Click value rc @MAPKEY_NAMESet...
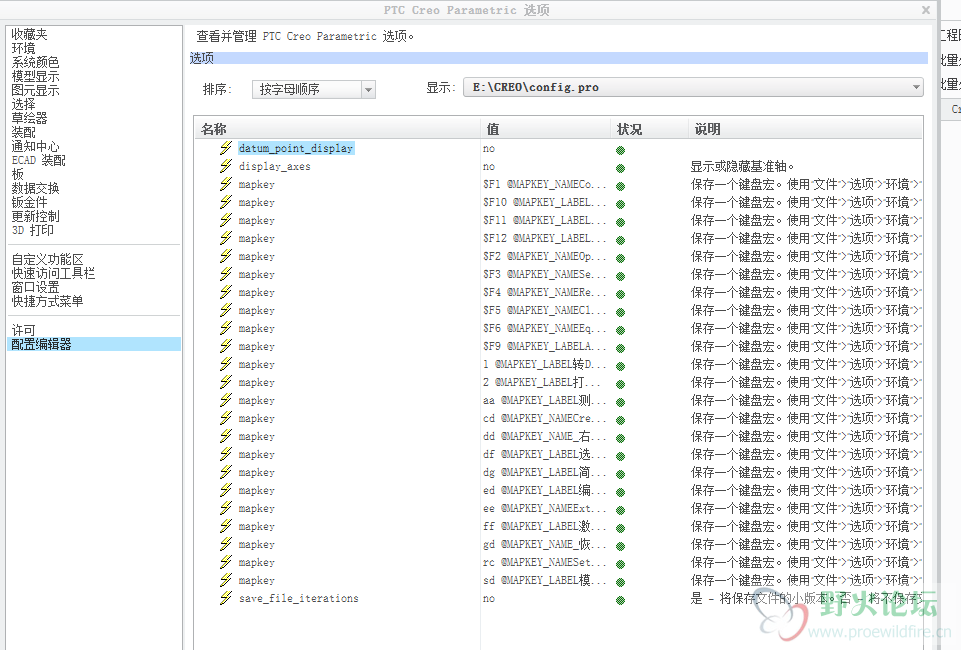 point(544,562)
